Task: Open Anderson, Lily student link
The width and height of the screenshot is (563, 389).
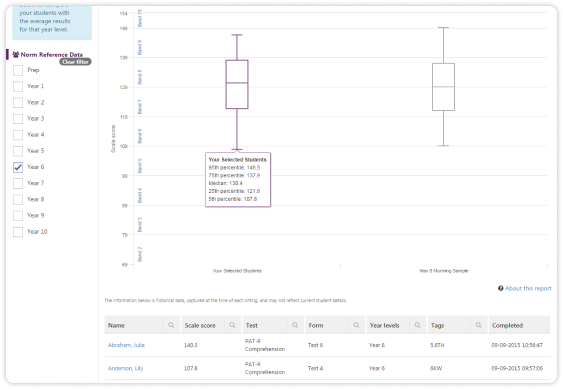Action: pos(125,368)
